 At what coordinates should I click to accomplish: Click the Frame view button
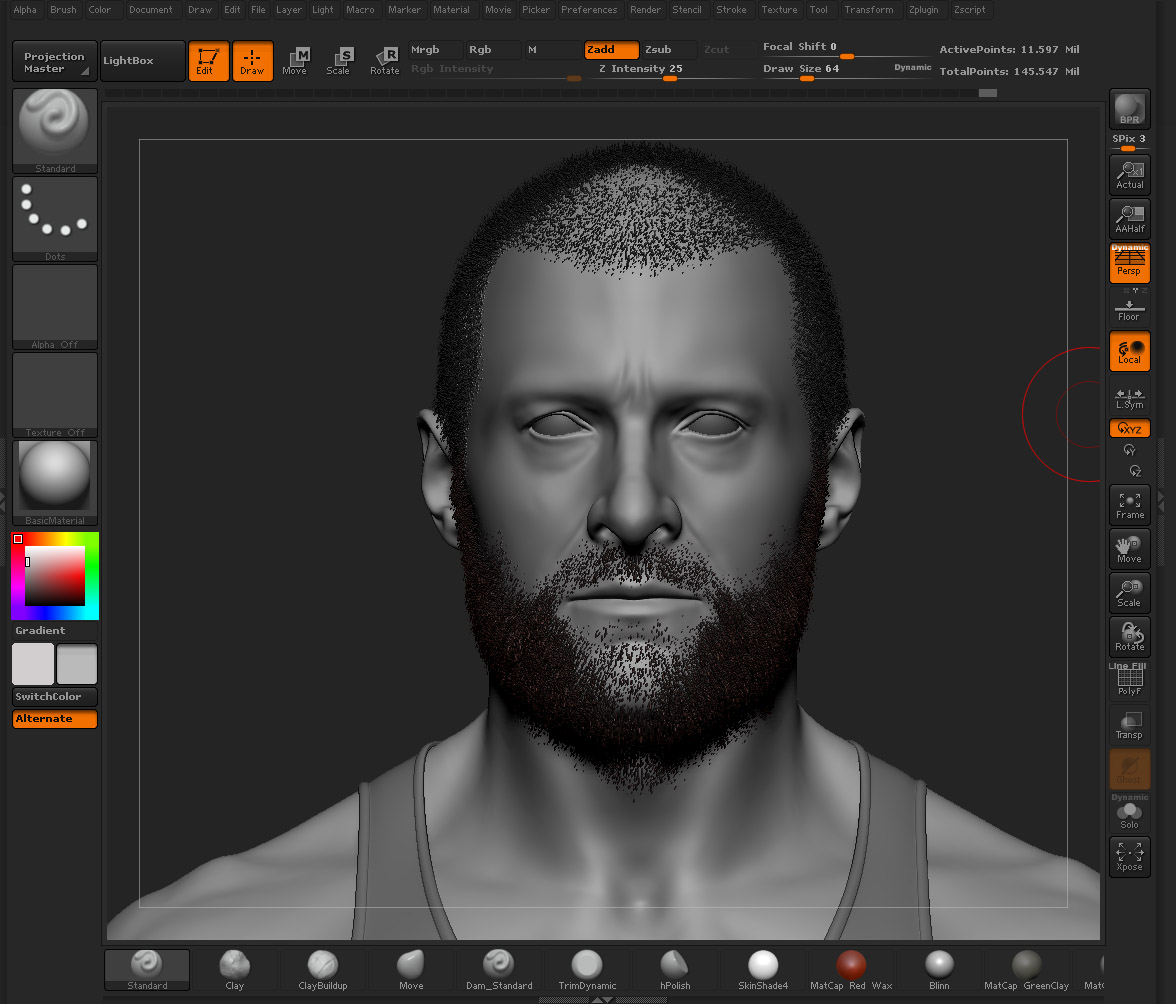click(1130, 505)
